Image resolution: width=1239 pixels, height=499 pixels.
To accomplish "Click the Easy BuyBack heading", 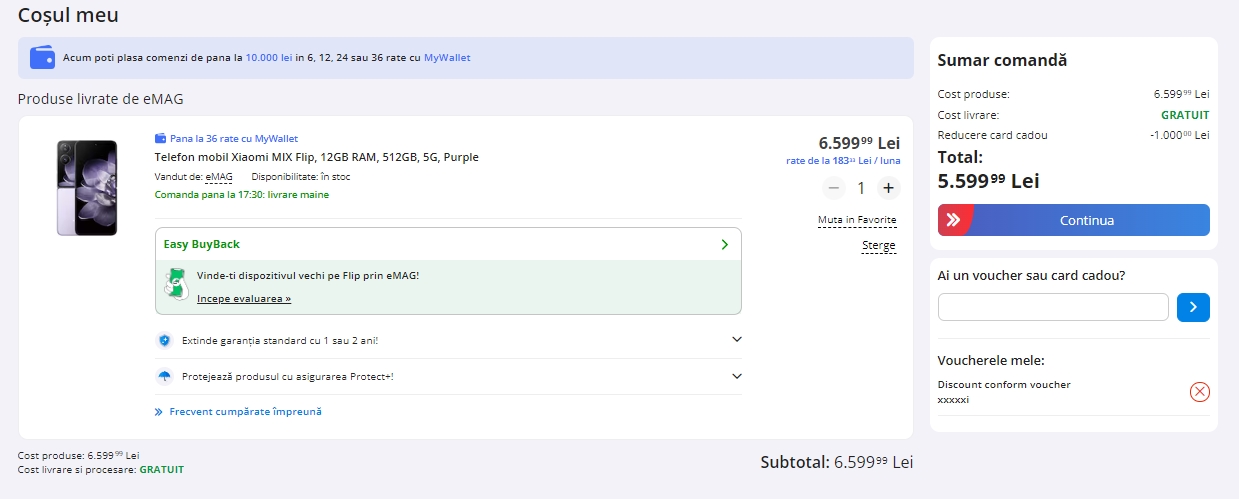I will [x=202, y=244].
